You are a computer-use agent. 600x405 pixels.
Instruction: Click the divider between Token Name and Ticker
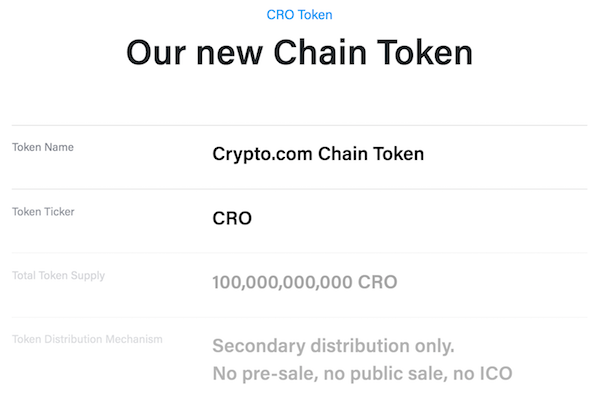[x=300, y=189]
